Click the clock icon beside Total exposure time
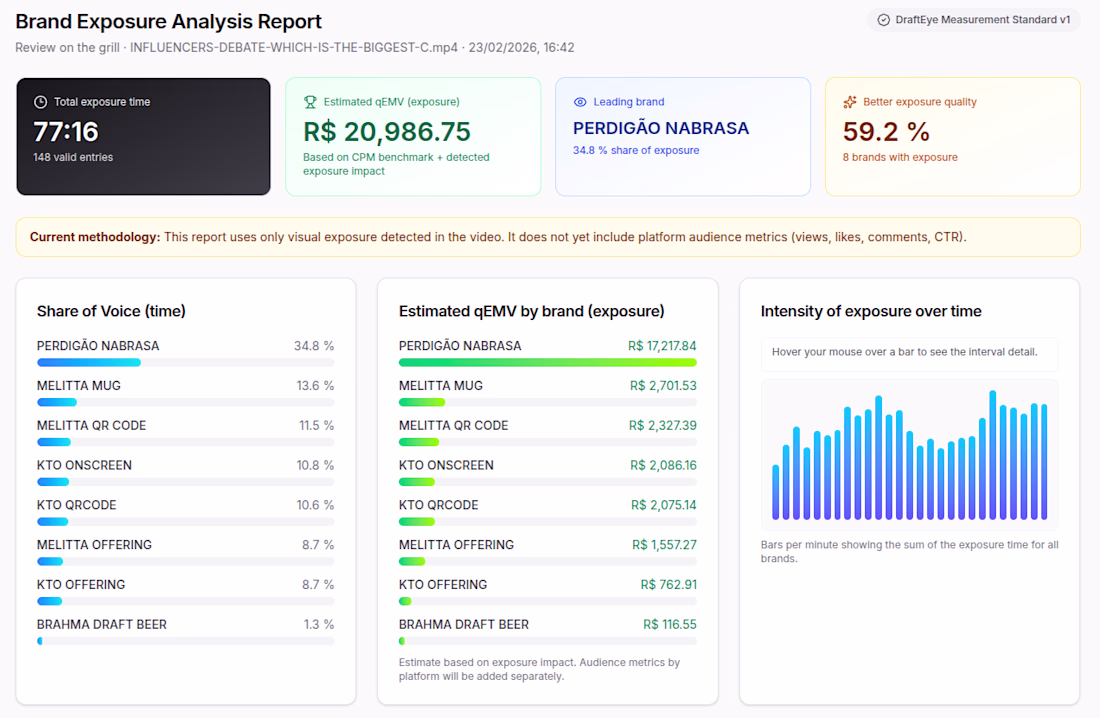 40,102
